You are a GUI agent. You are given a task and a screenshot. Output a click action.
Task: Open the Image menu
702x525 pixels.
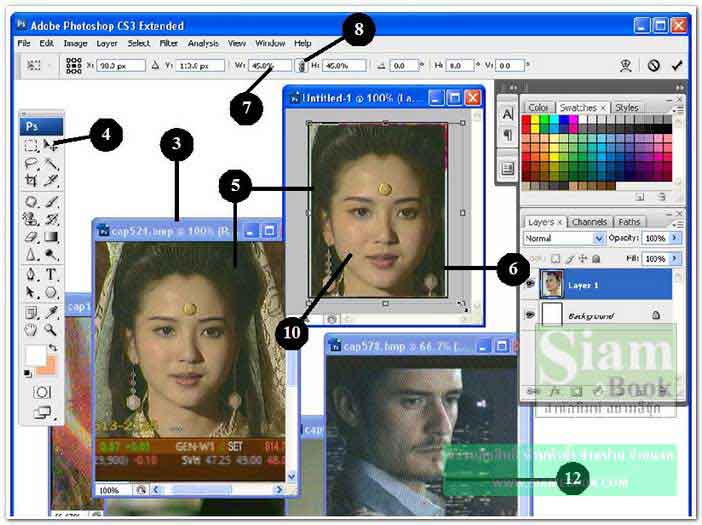point(75,43)
